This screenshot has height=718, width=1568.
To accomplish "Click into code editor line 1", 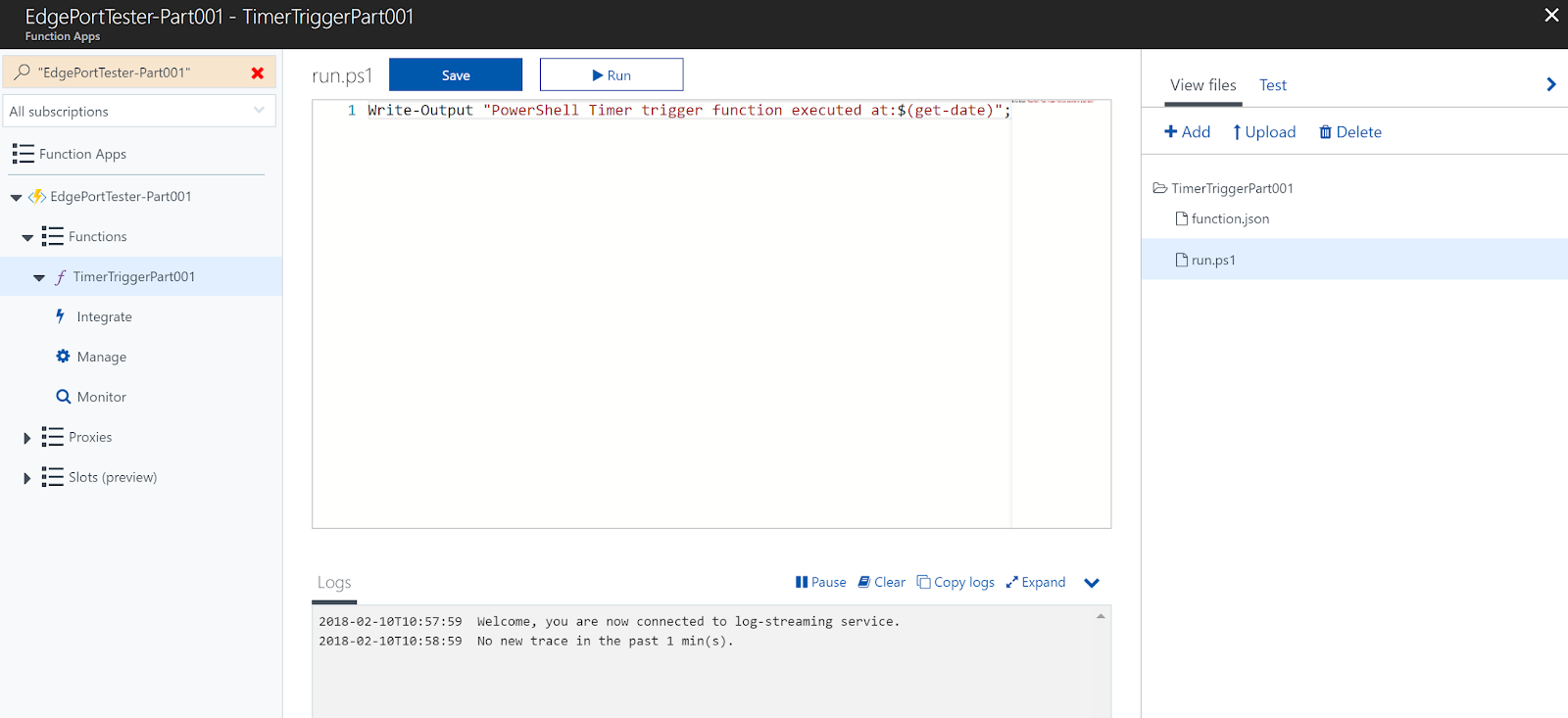I will 689,111.
